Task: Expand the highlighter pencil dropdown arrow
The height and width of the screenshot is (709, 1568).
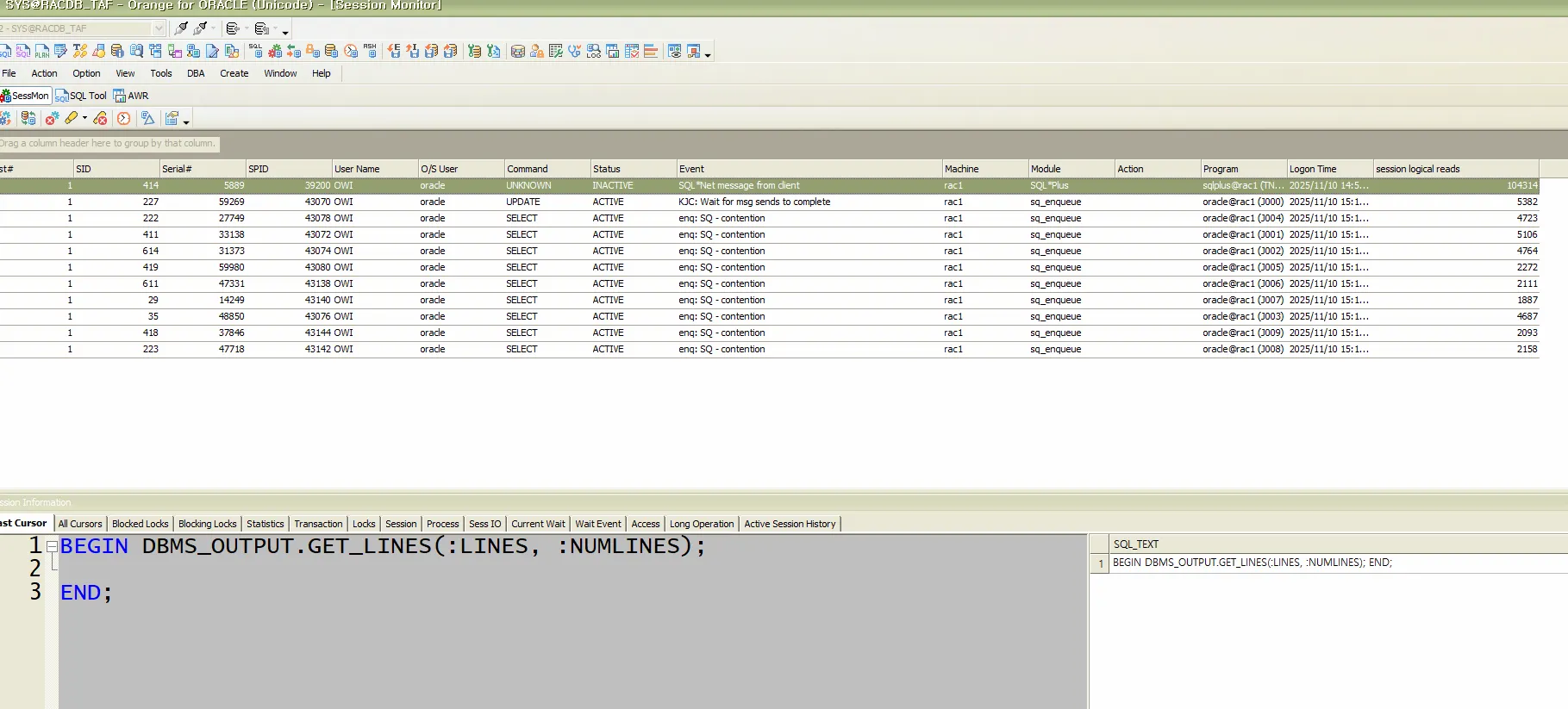Action: [x=84, y=118]
